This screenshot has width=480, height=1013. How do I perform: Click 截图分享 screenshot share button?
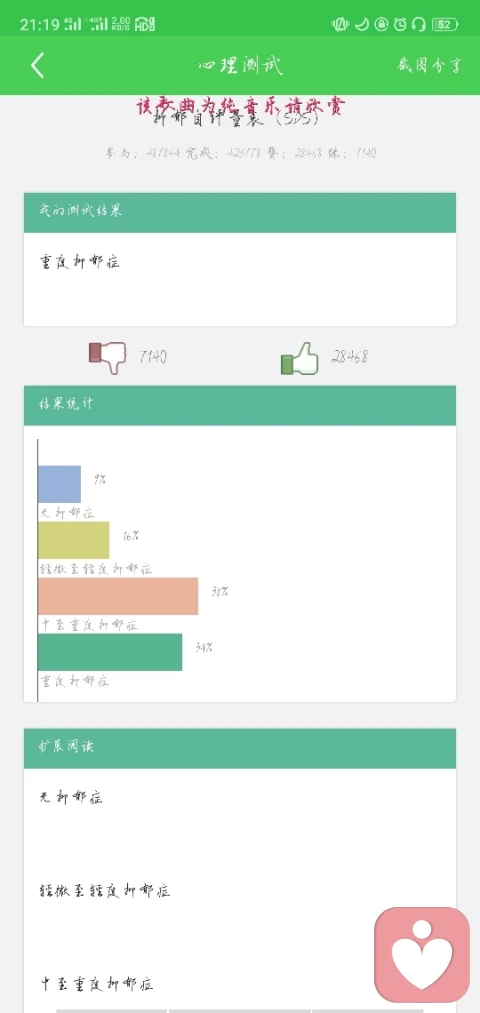pyautogui.click(x=429, y=65)
